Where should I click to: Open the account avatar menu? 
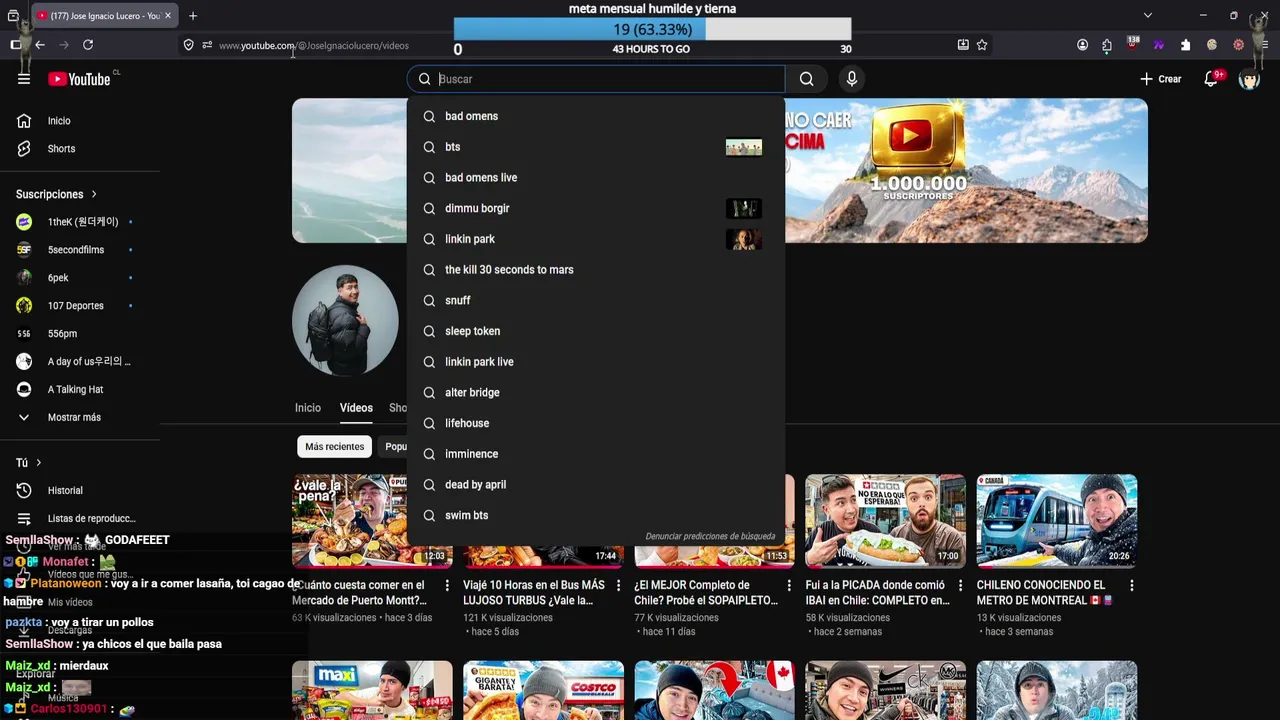[x=1249, y=79]
